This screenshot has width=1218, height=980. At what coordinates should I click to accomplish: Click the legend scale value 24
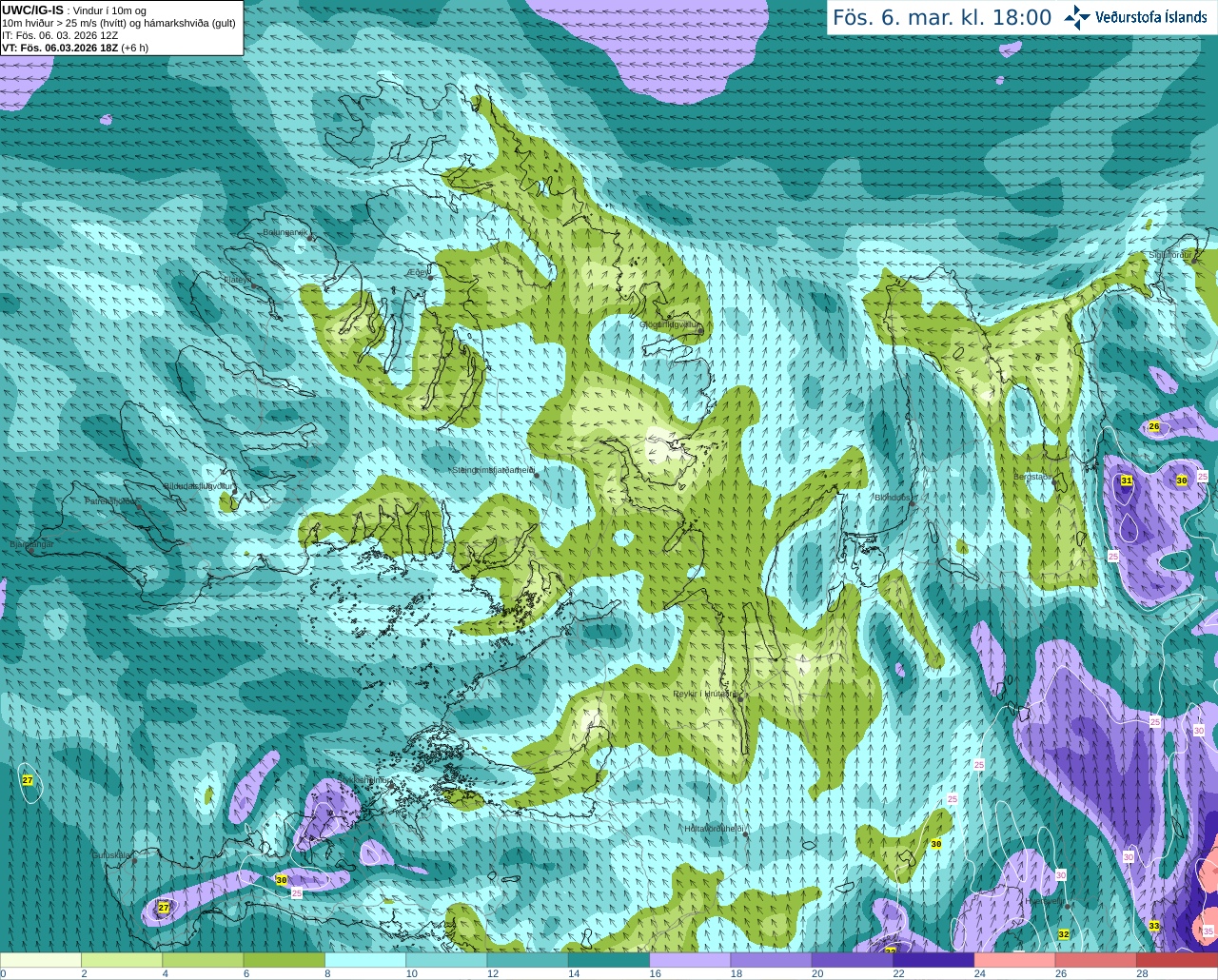(980, 973)
